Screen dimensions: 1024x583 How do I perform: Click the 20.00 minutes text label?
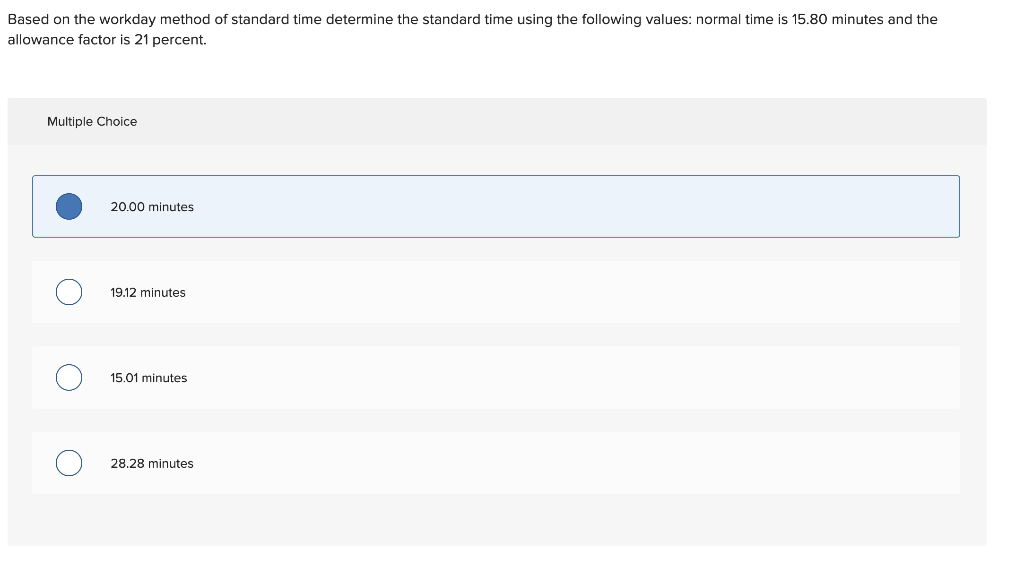[152, 207]
